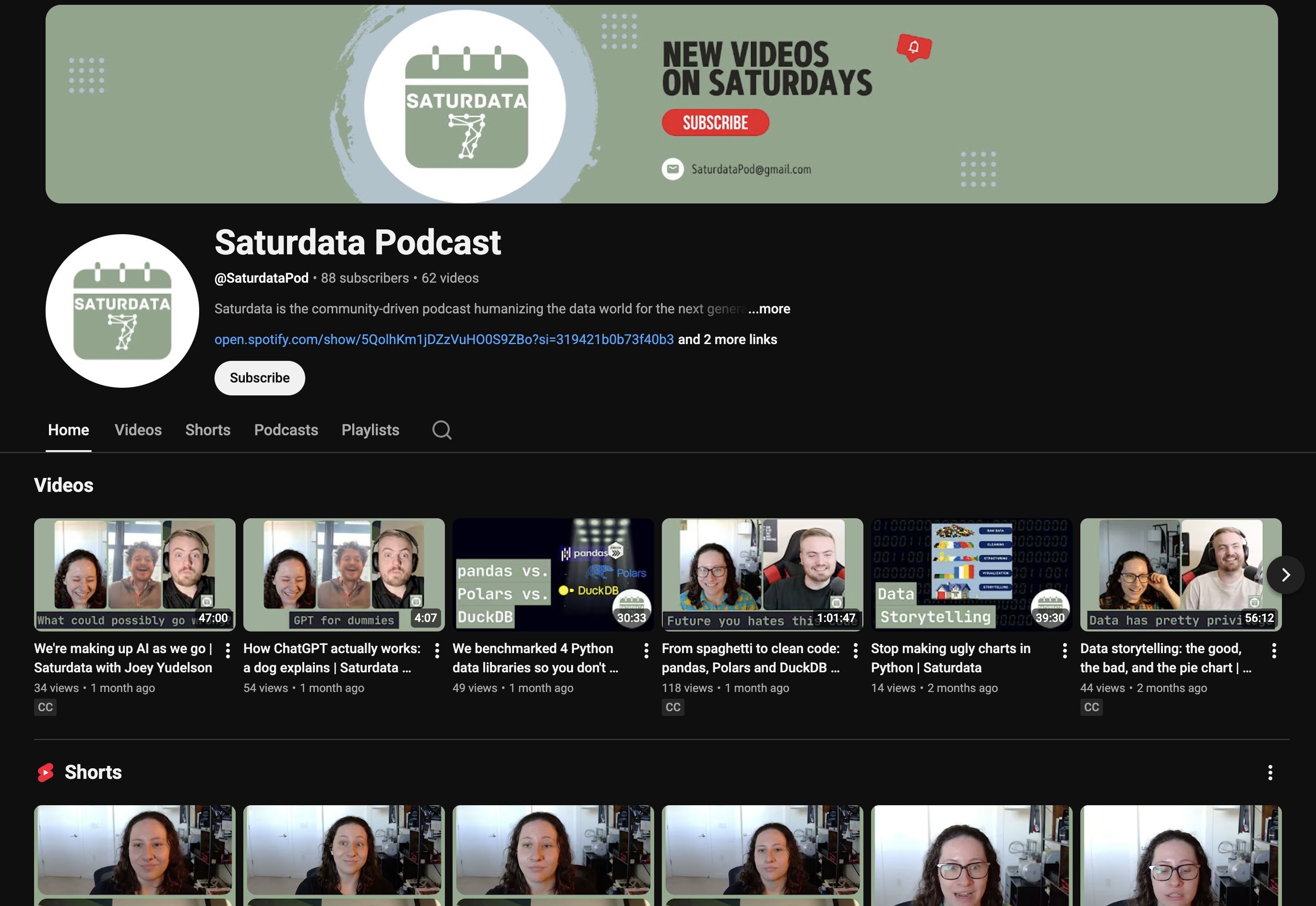
Task: Open 'We're making up AI as we go' title
Action: point(123,658)
